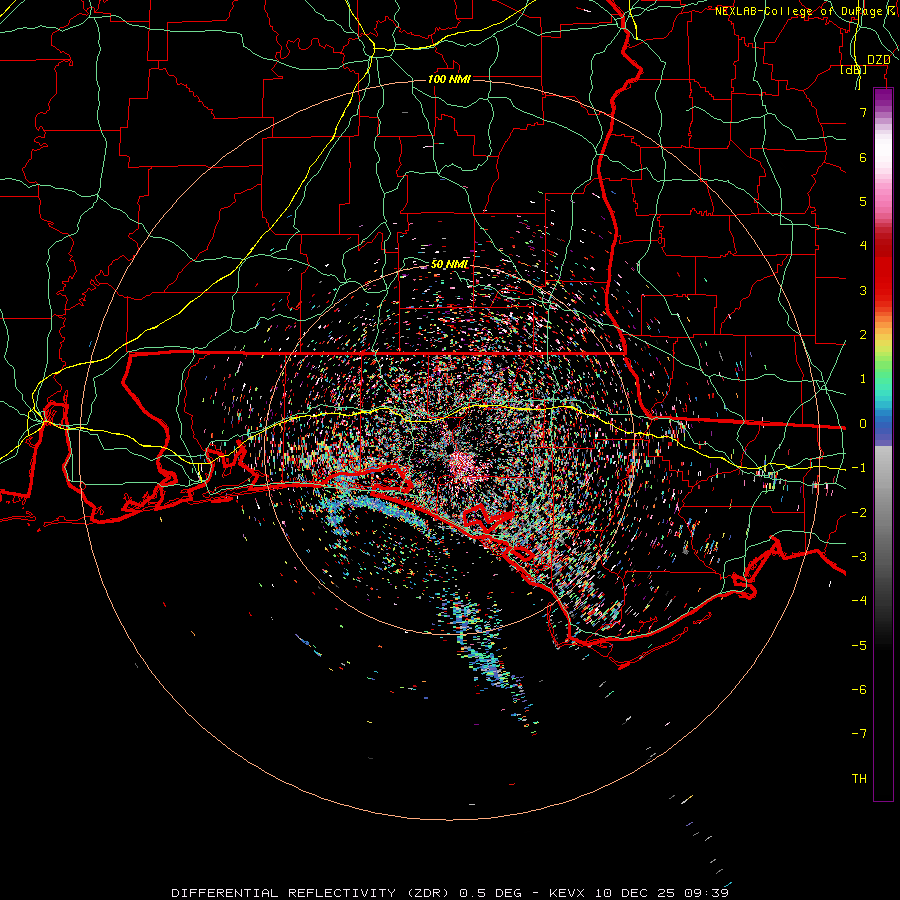Click the -4 value on color scale
Screen dimensions: 900x900
point(859,601)
